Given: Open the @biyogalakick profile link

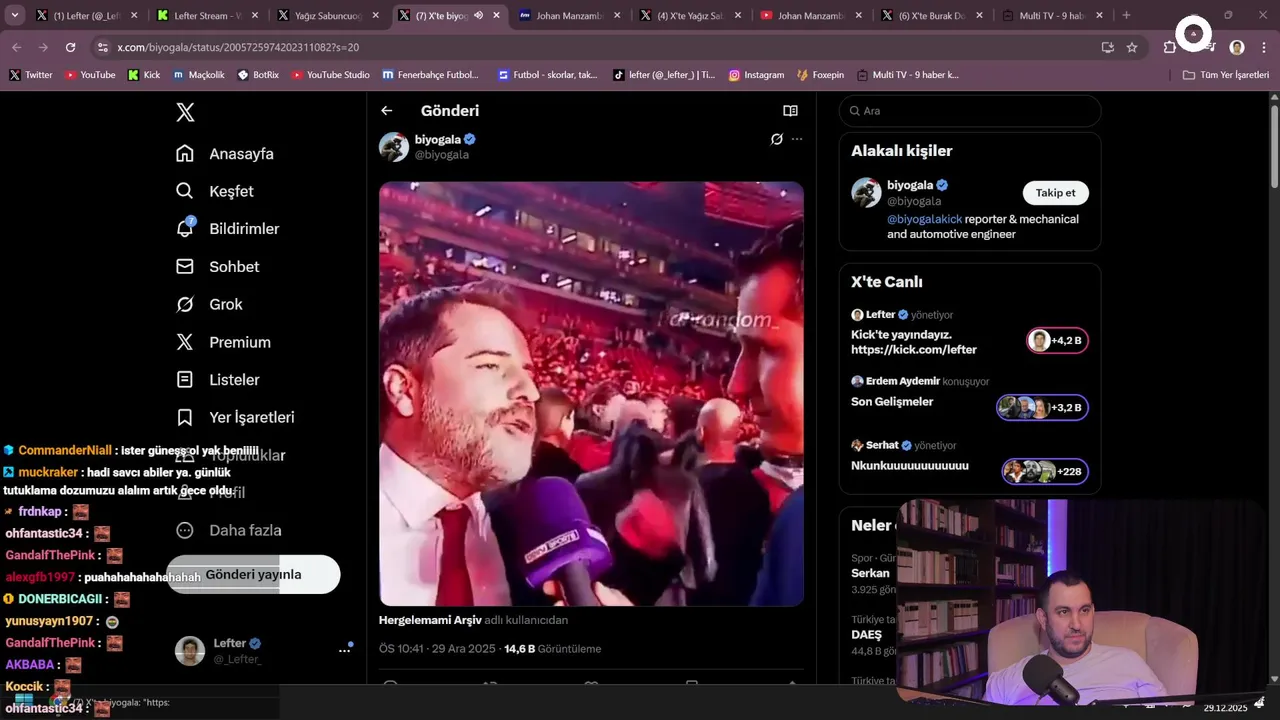Looking at the screenshot, I should point(924,219).
